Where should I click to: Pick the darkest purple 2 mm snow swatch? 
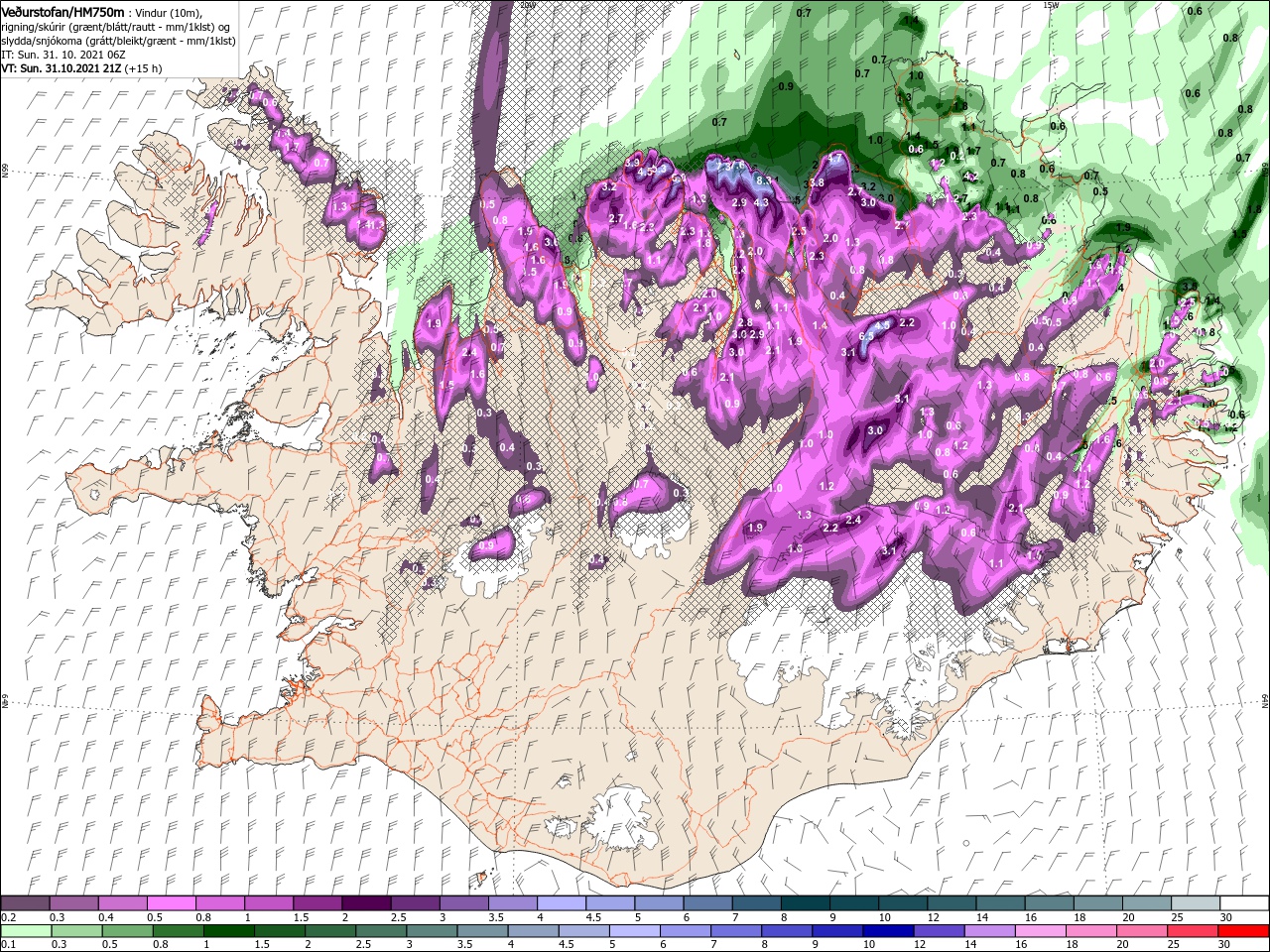pos(367,902)
